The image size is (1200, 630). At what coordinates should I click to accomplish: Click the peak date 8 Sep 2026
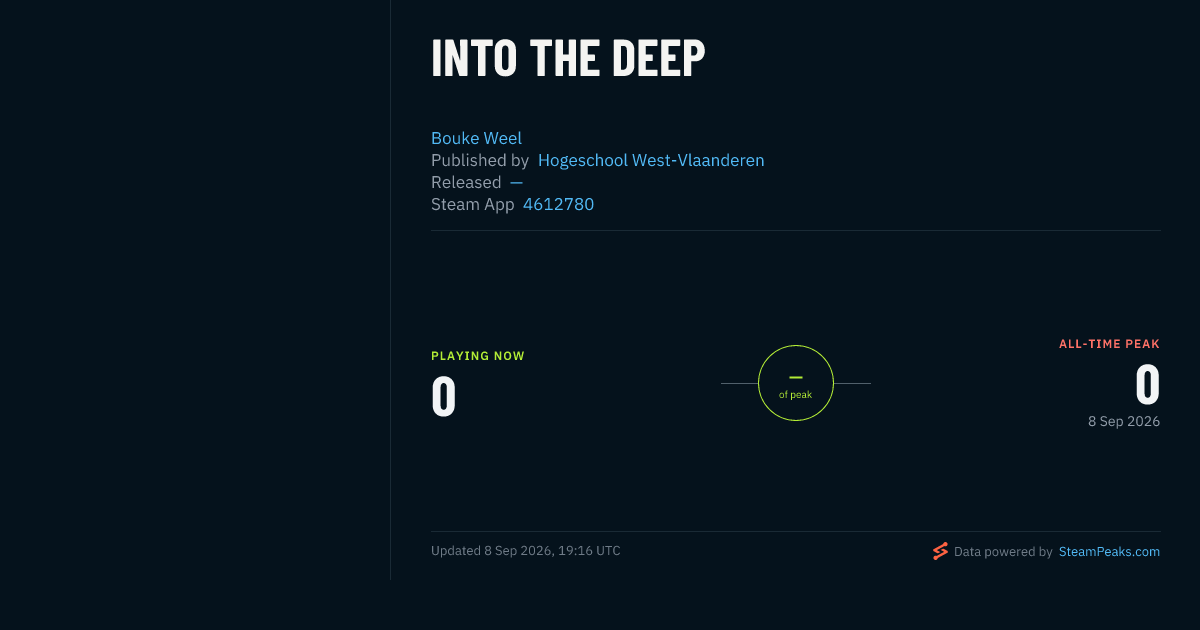click(x=1124, y=421)
